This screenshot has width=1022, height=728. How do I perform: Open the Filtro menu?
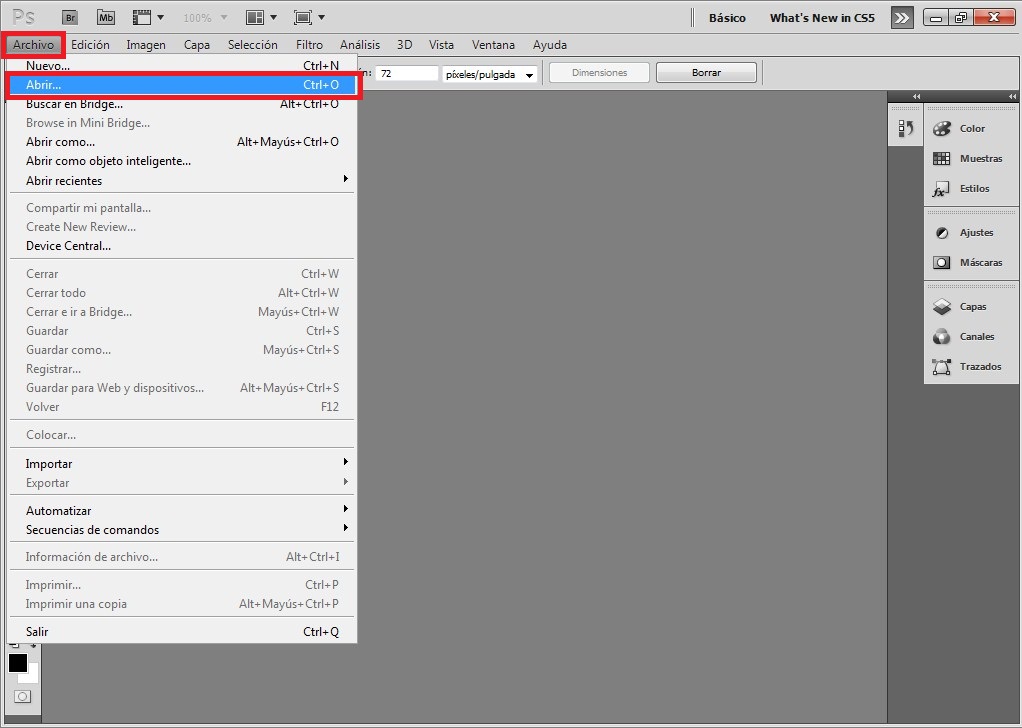click(309, 45)
